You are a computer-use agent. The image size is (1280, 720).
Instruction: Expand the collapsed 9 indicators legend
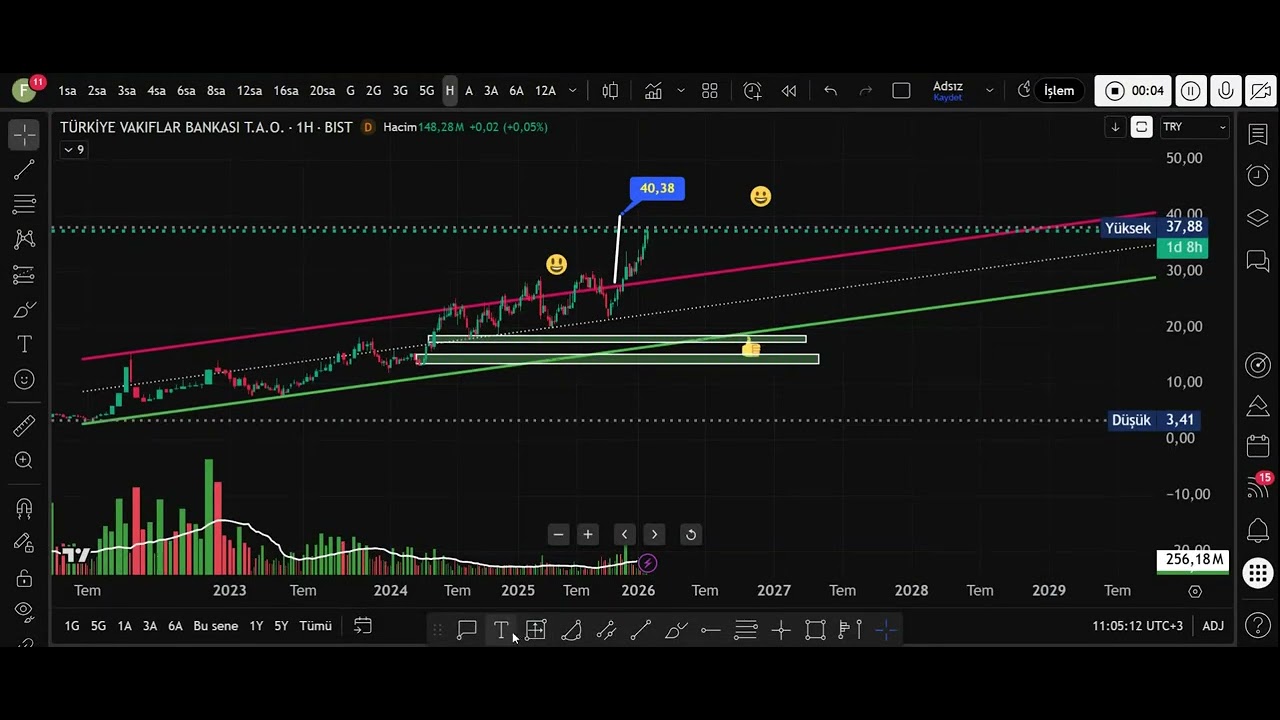[74, 150]
